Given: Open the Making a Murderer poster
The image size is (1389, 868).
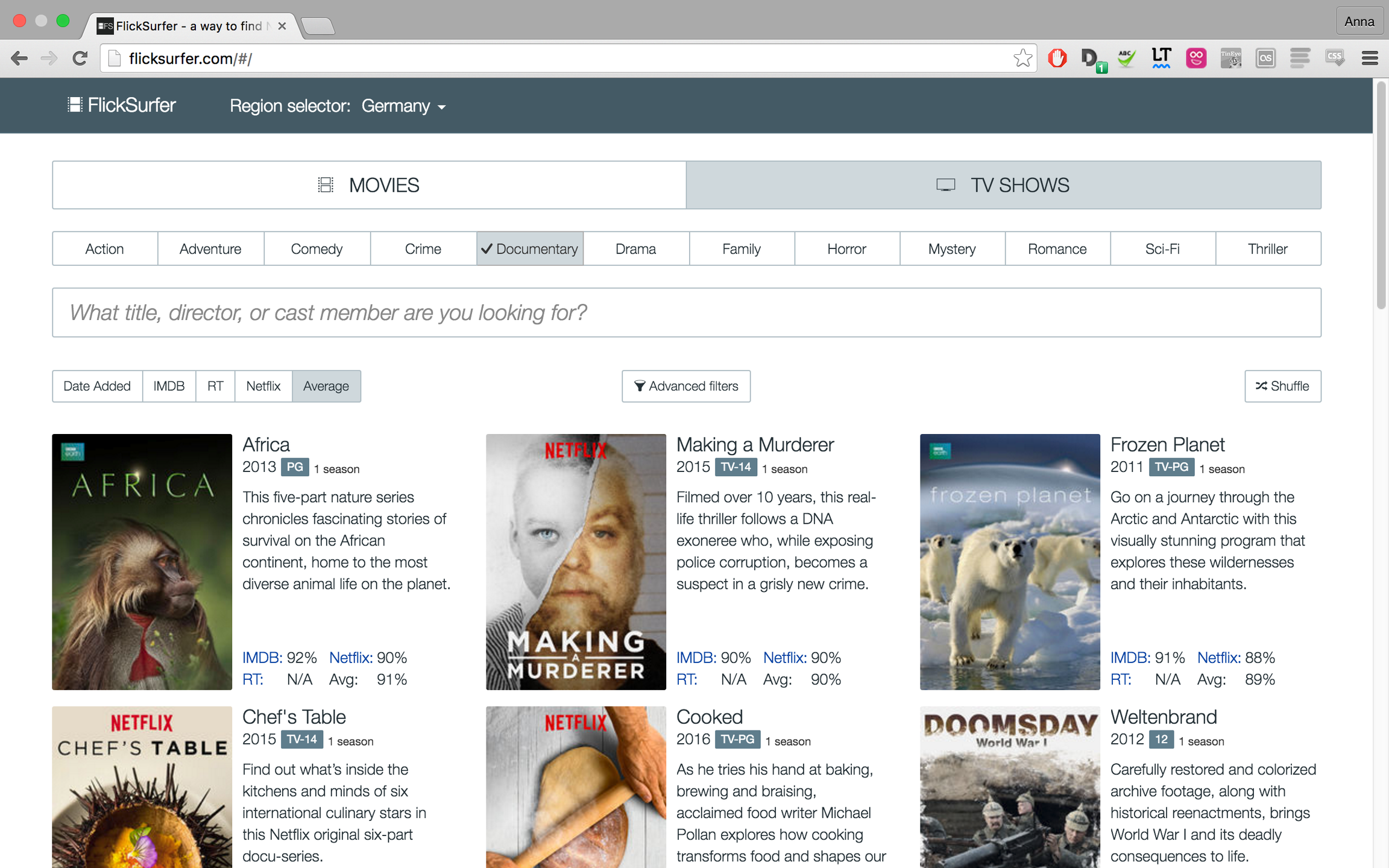Looking at the screenshot, I should 576,562.
